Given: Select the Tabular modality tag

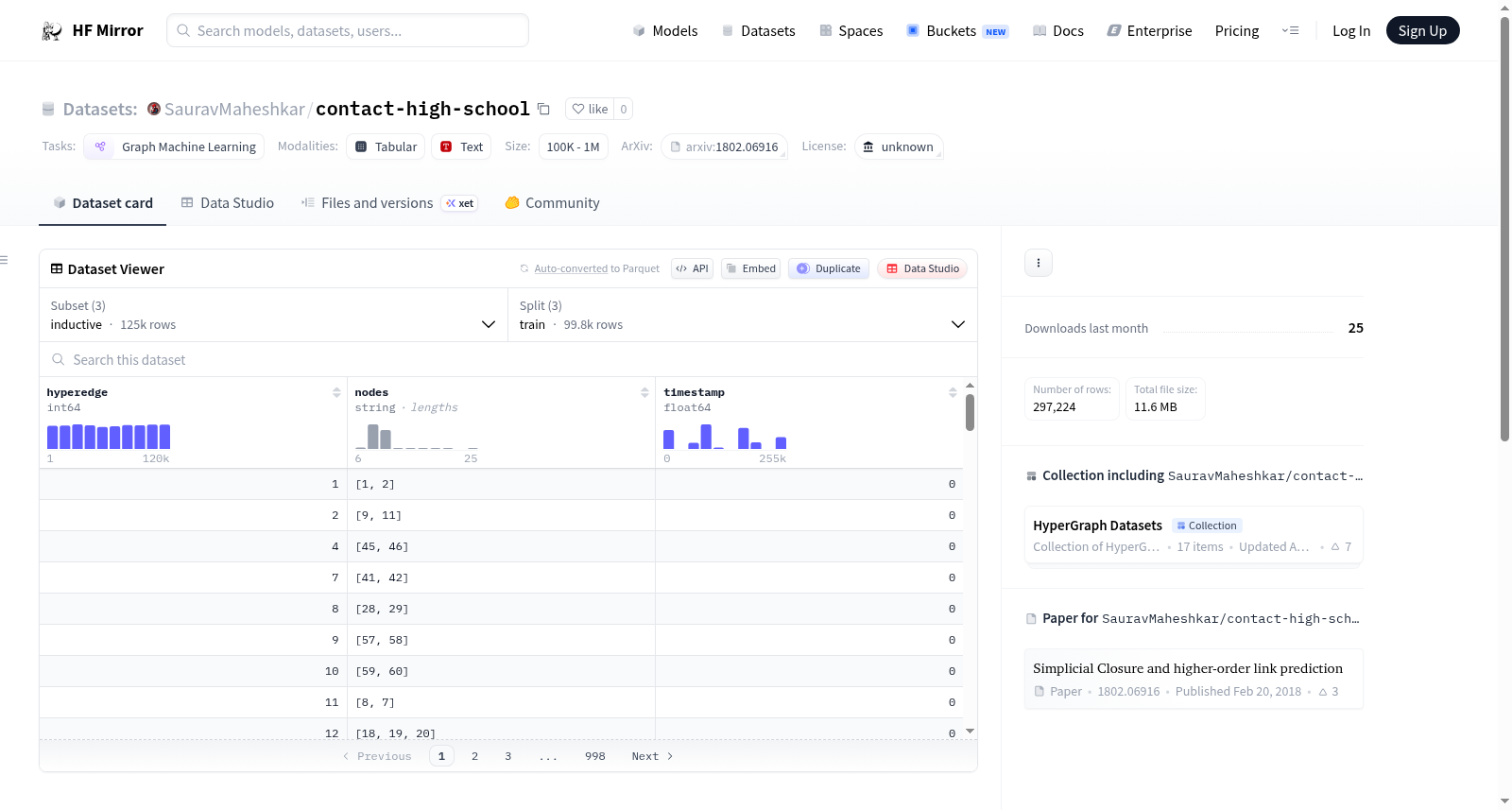Looking at the screenshot, I should (386, 146).
